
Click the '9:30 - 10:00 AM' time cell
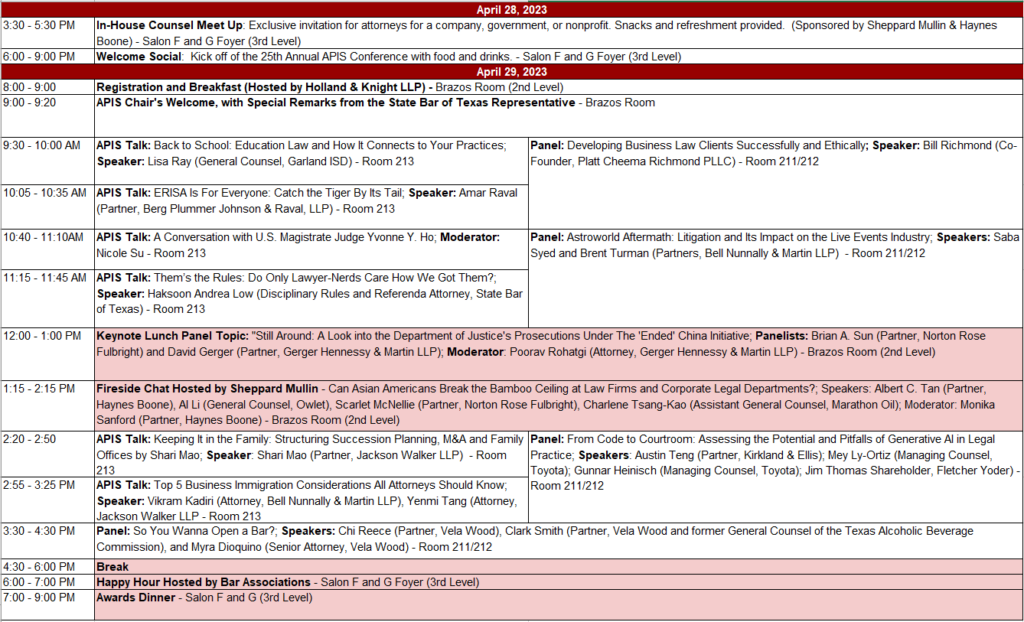pyautogui.click(x=48, y=161)
